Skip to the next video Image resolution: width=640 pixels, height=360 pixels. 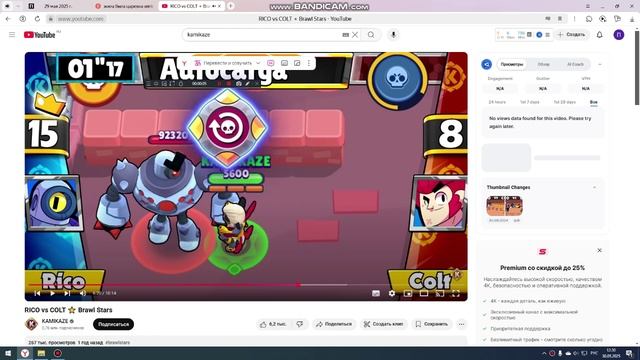67,293
